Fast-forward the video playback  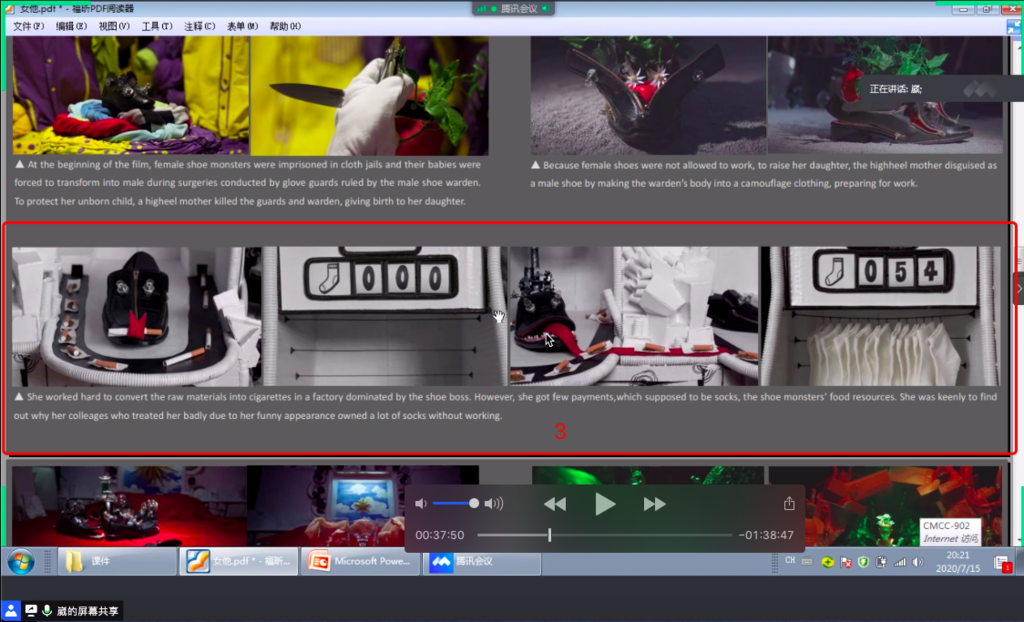[x=654, y=504]
